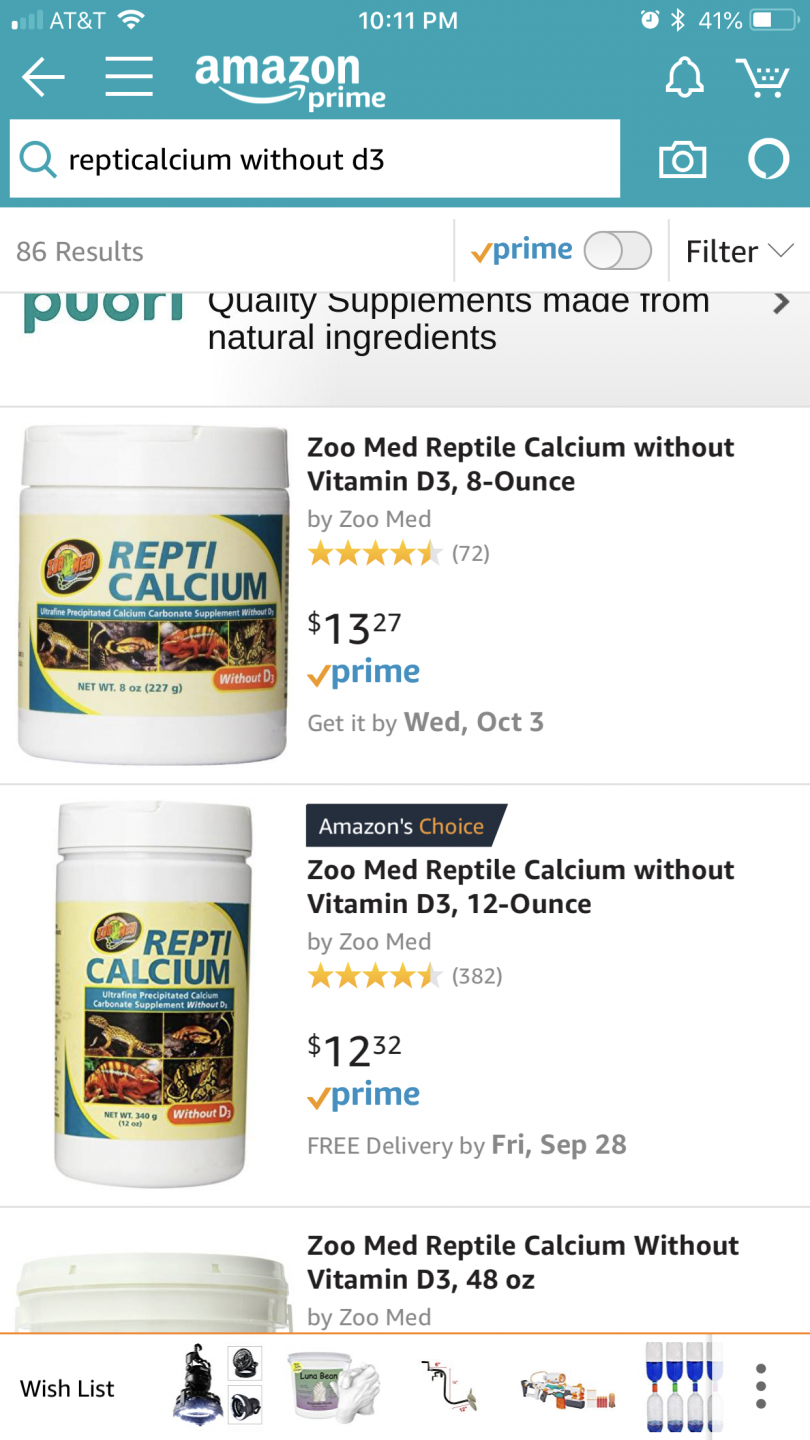Open the hamburger menu

coord(129,77)
